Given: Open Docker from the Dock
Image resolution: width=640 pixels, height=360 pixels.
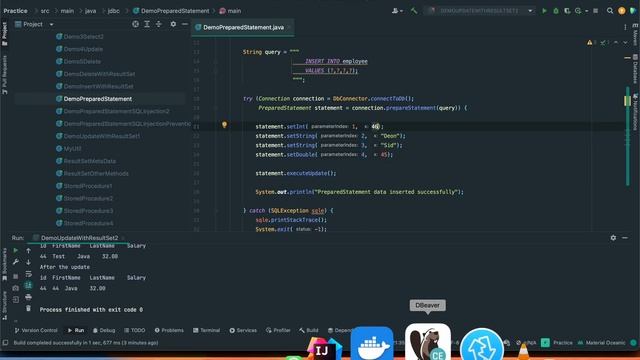Looking at the screenshot, I should click(372, 344).
